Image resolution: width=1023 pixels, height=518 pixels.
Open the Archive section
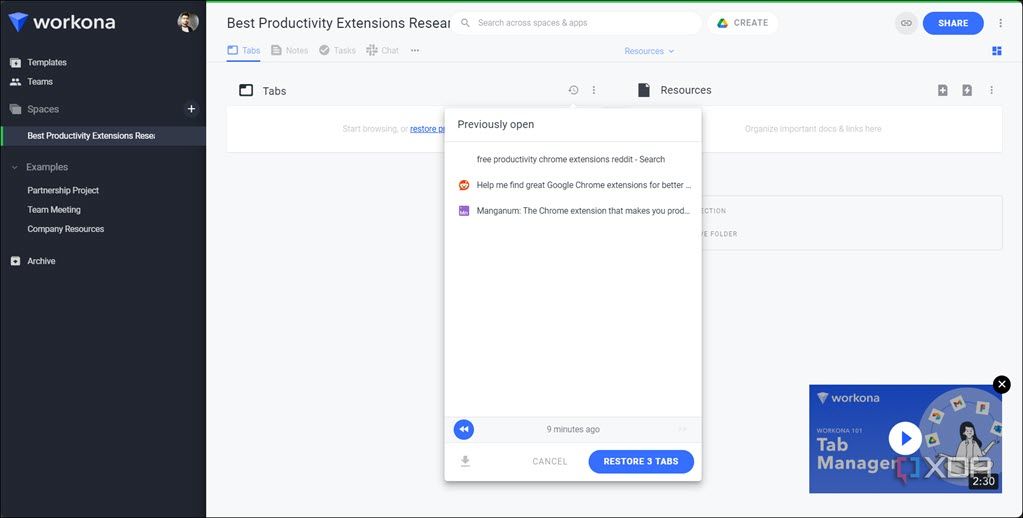[41, 261]
